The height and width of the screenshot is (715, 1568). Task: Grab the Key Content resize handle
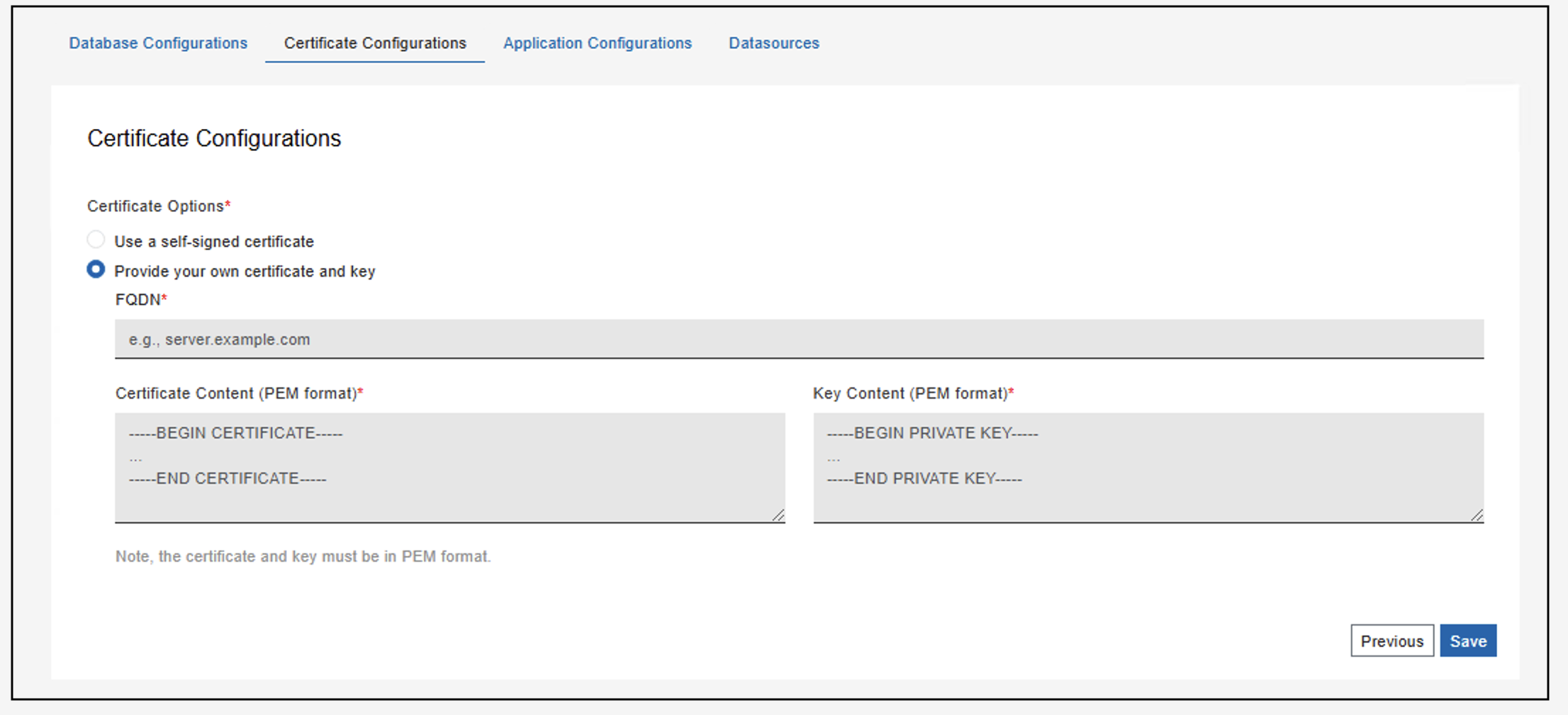[1477, 516]
